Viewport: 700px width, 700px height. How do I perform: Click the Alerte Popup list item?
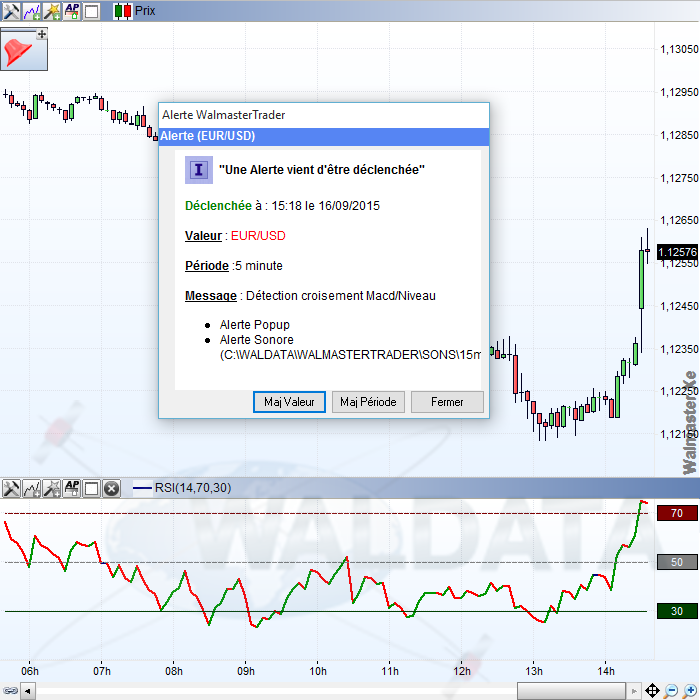tap(255, 325)
